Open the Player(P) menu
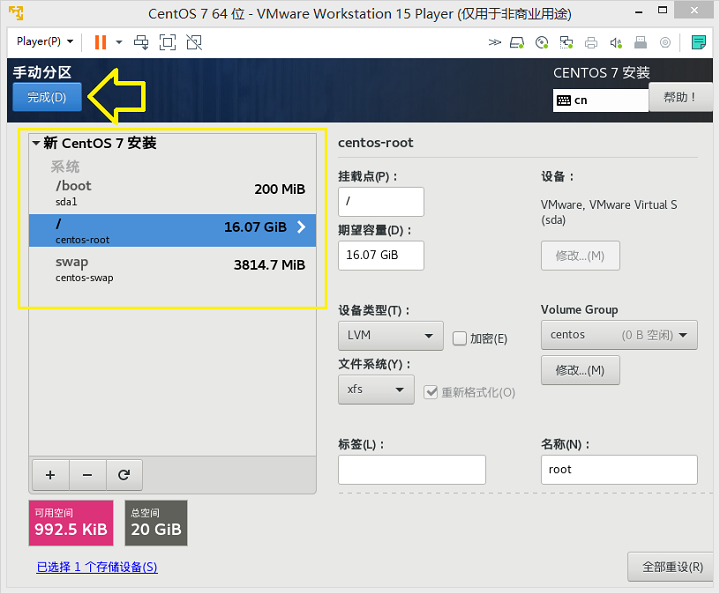 [x=45, y=41]
